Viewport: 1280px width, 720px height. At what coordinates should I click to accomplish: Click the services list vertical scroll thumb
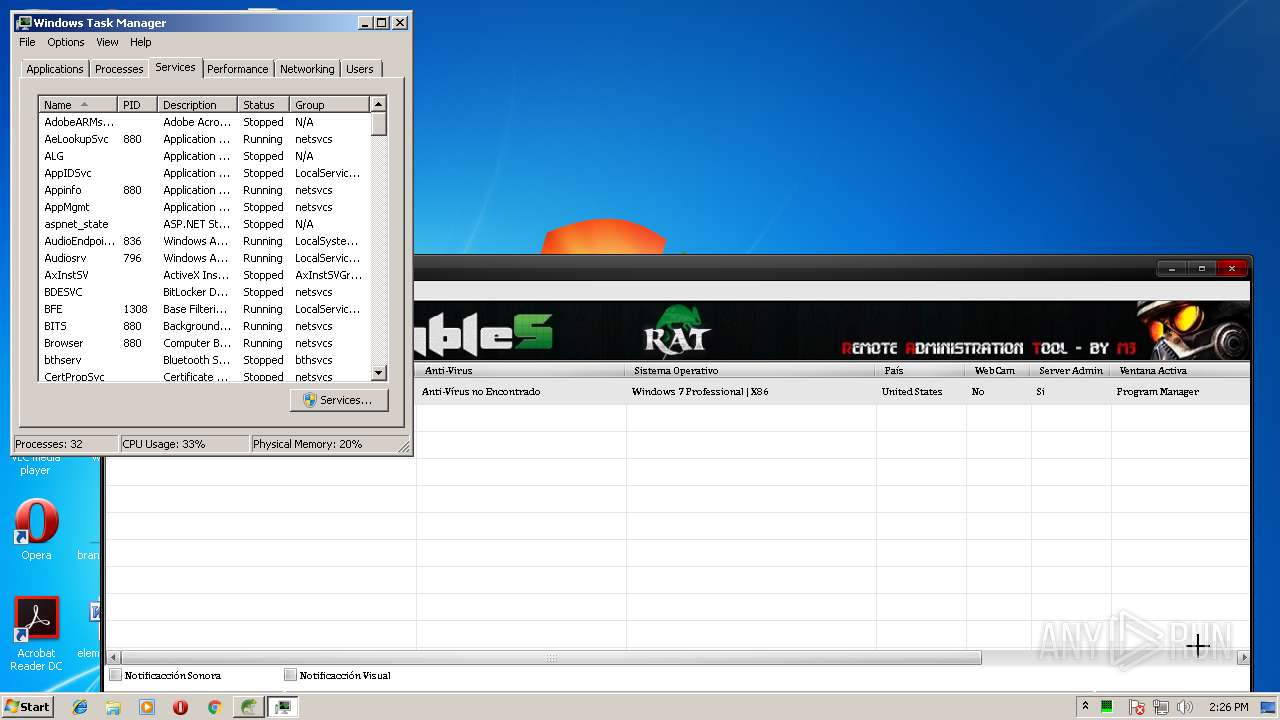(378, 123)
